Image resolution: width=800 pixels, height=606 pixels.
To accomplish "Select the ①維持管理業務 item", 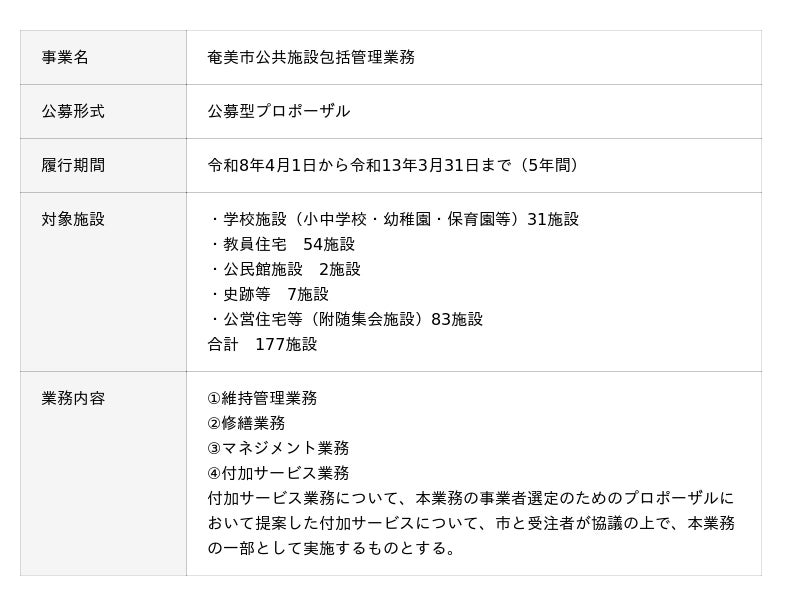I will click(x=262, y=398).
